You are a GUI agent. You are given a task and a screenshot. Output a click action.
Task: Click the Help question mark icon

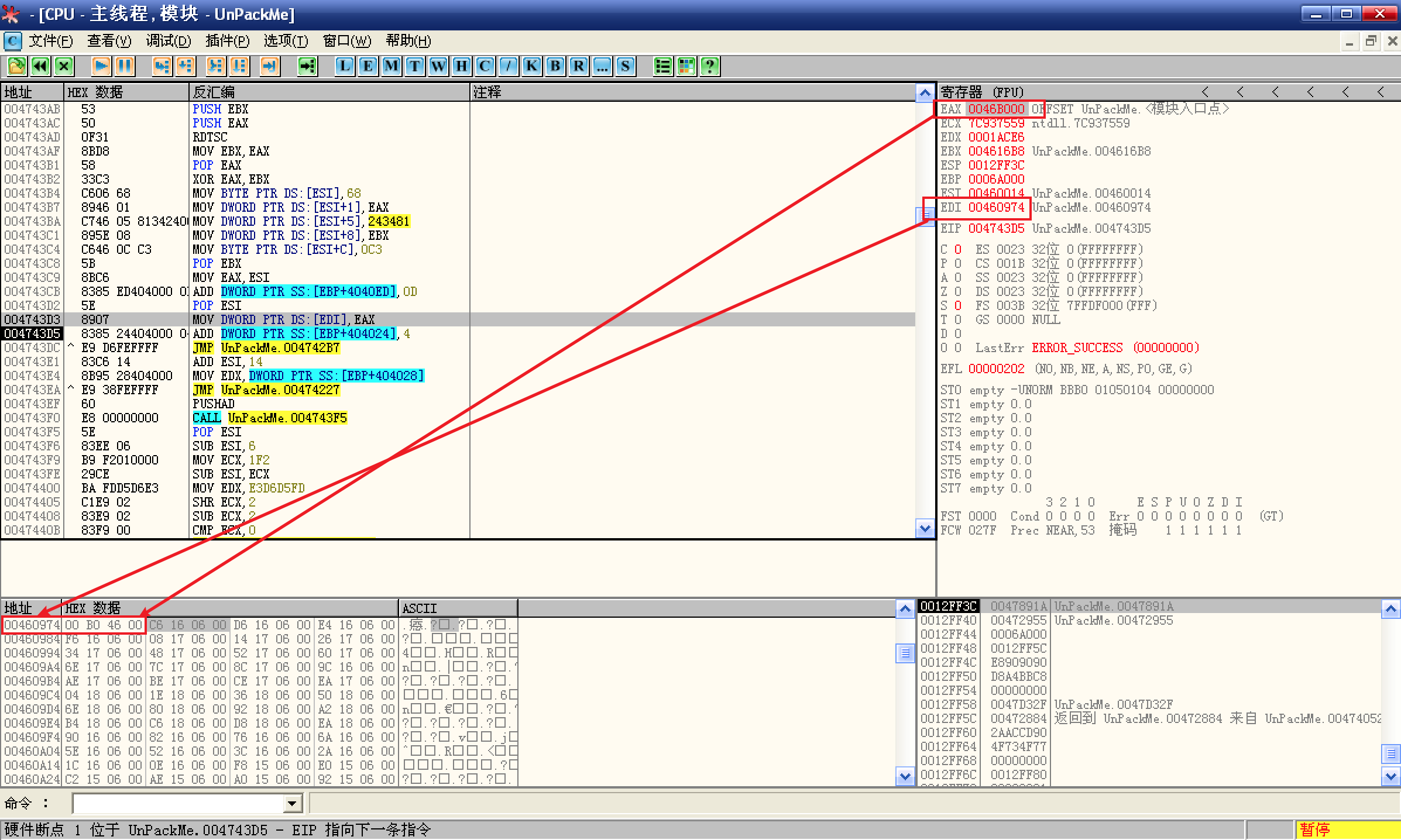(710, 66)
